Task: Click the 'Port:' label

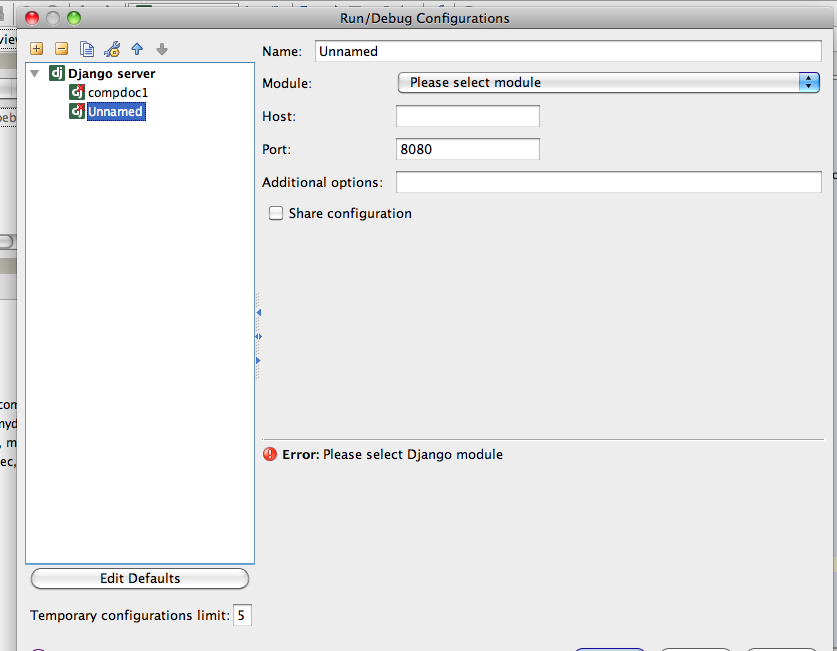Action: click(x=277, y=149)
